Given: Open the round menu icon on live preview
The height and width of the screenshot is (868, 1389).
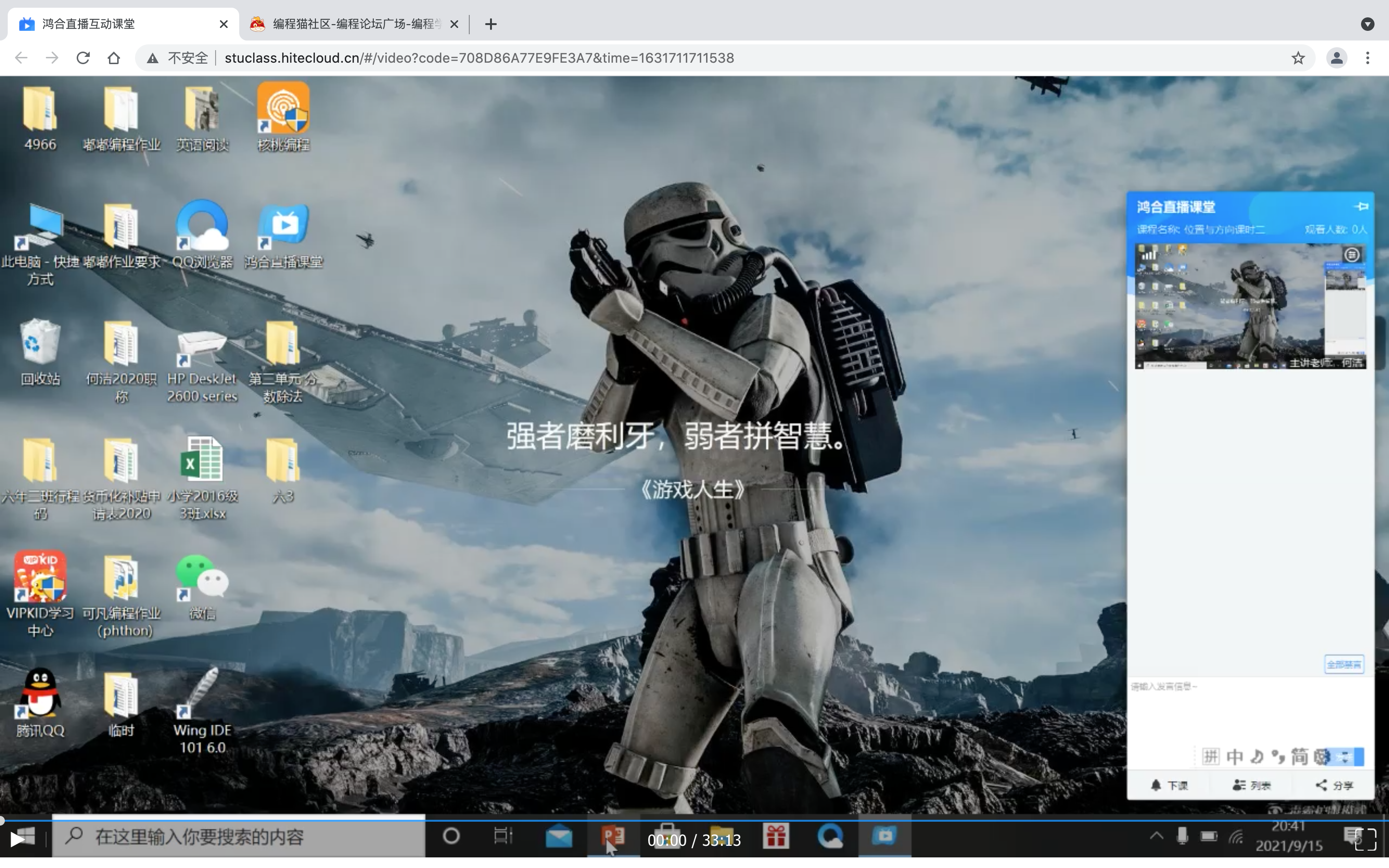Looking at the screenshot, I should pos(1352,254).
